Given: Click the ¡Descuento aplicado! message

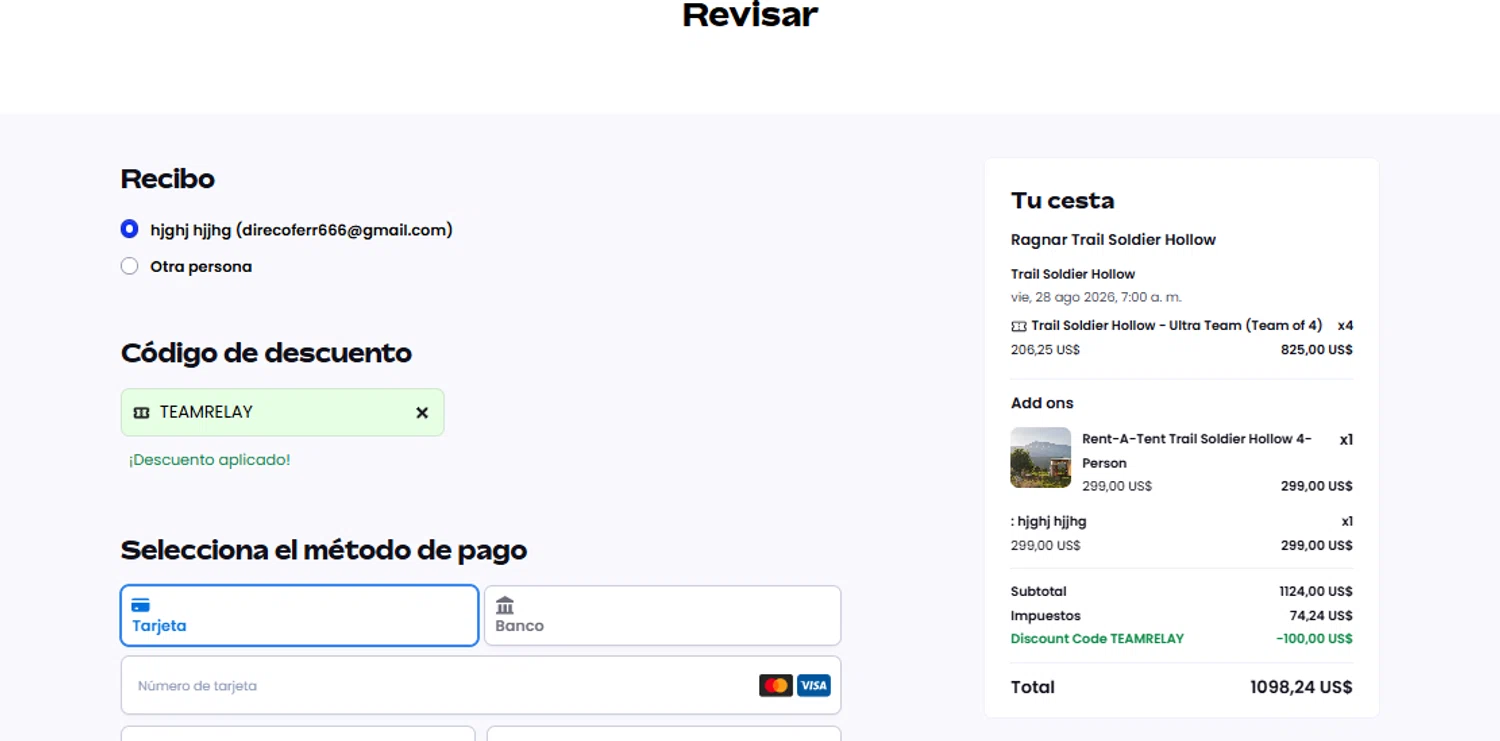Looking at the screenshot, I should pyautogui.click(x=209, y=460).
